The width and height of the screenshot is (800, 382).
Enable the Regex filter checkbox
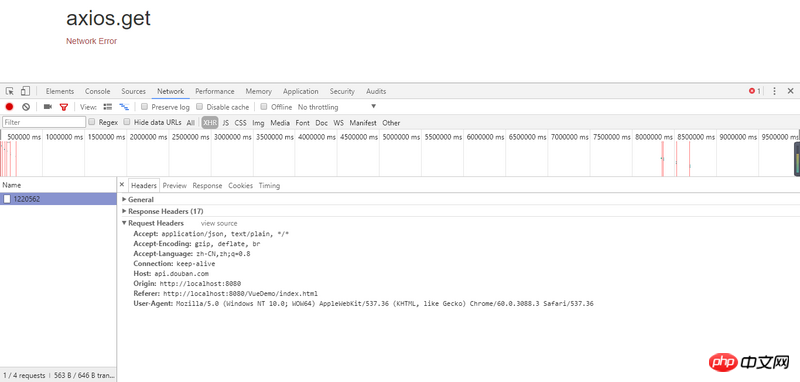pyautogui.click(x=92, y=122)
